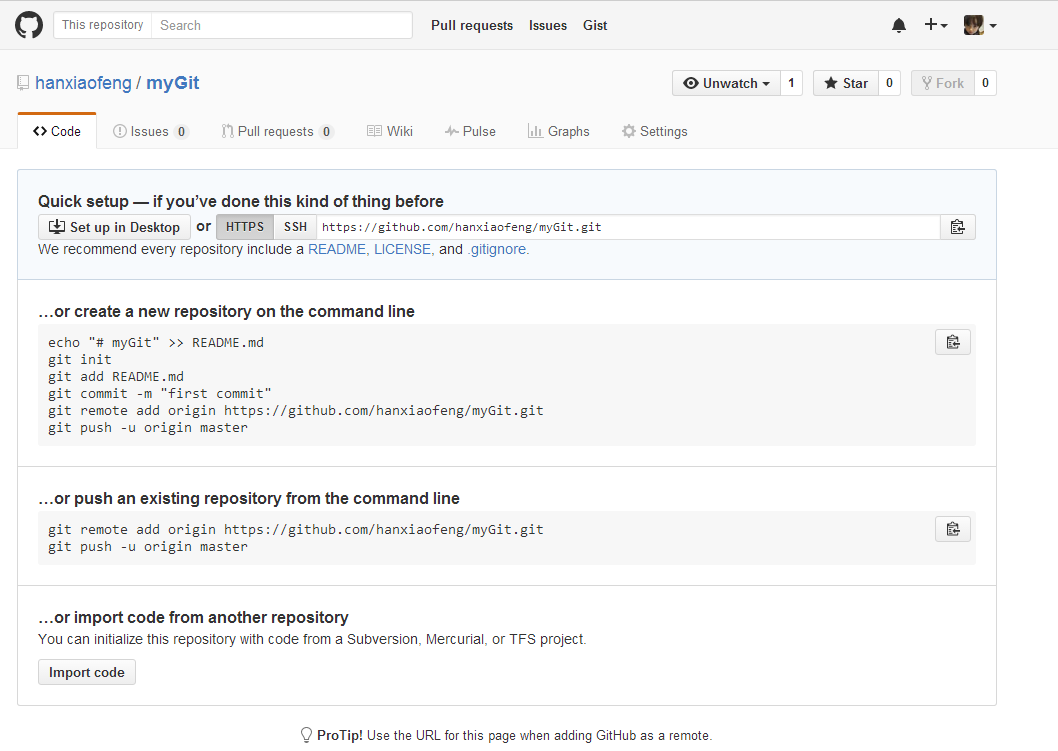Screen dimensions: 1058x751
Task: Open the plus create-new dropdown
Action: (x=936, y=25)
